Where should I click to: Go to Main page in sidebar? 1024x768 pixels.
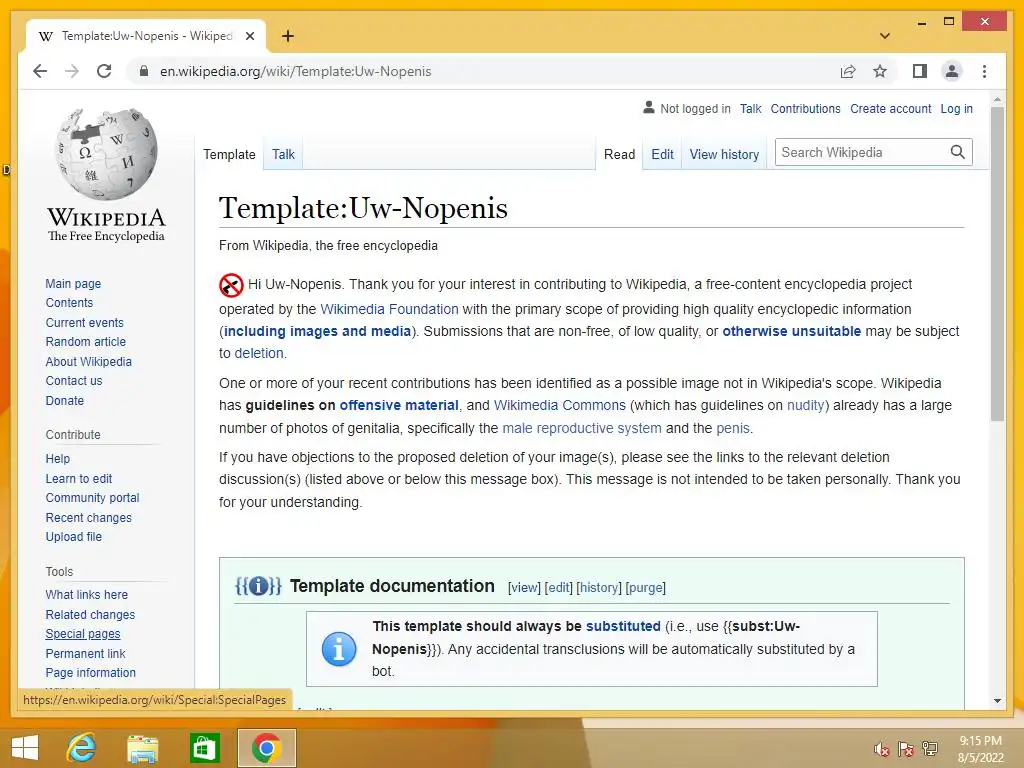(73, 283)
